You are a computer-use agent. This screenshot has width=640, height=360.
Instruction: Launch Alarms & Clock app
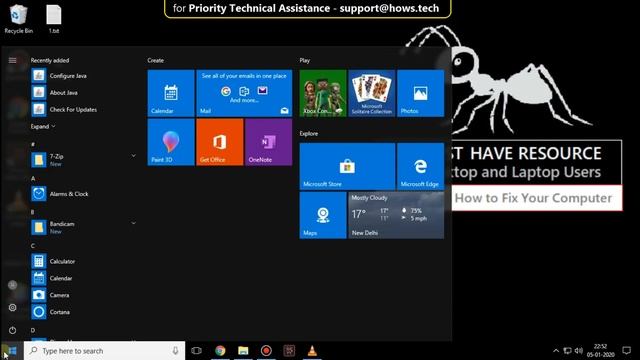pos(84,193)
